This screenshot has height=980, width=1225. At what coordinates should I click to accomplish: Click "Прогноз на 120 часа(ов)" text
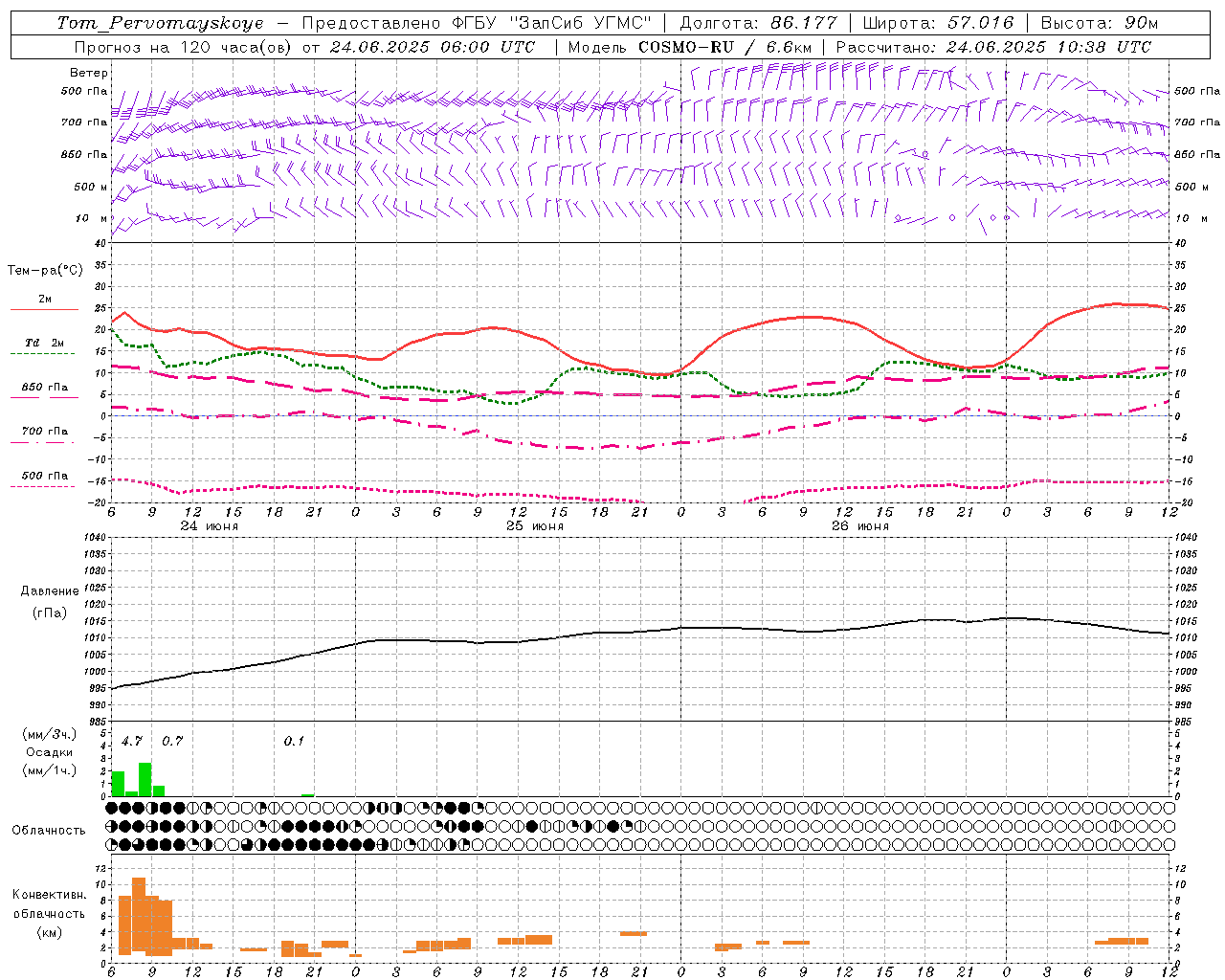[x=185, y=47]
